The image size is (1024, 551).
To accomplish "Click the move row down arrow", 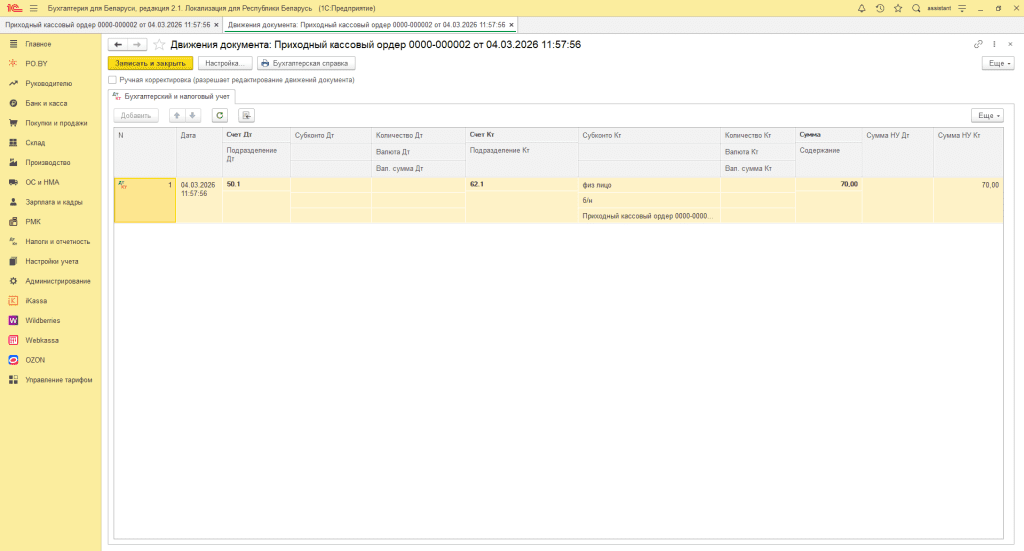I will [194, 115].
